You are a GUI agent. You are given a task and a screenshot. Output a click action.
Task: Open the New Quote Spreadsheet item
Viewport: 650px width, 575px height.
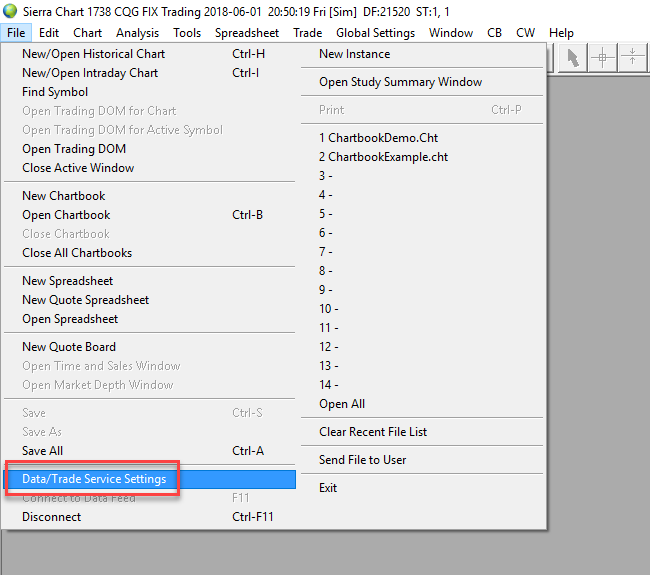85,300
